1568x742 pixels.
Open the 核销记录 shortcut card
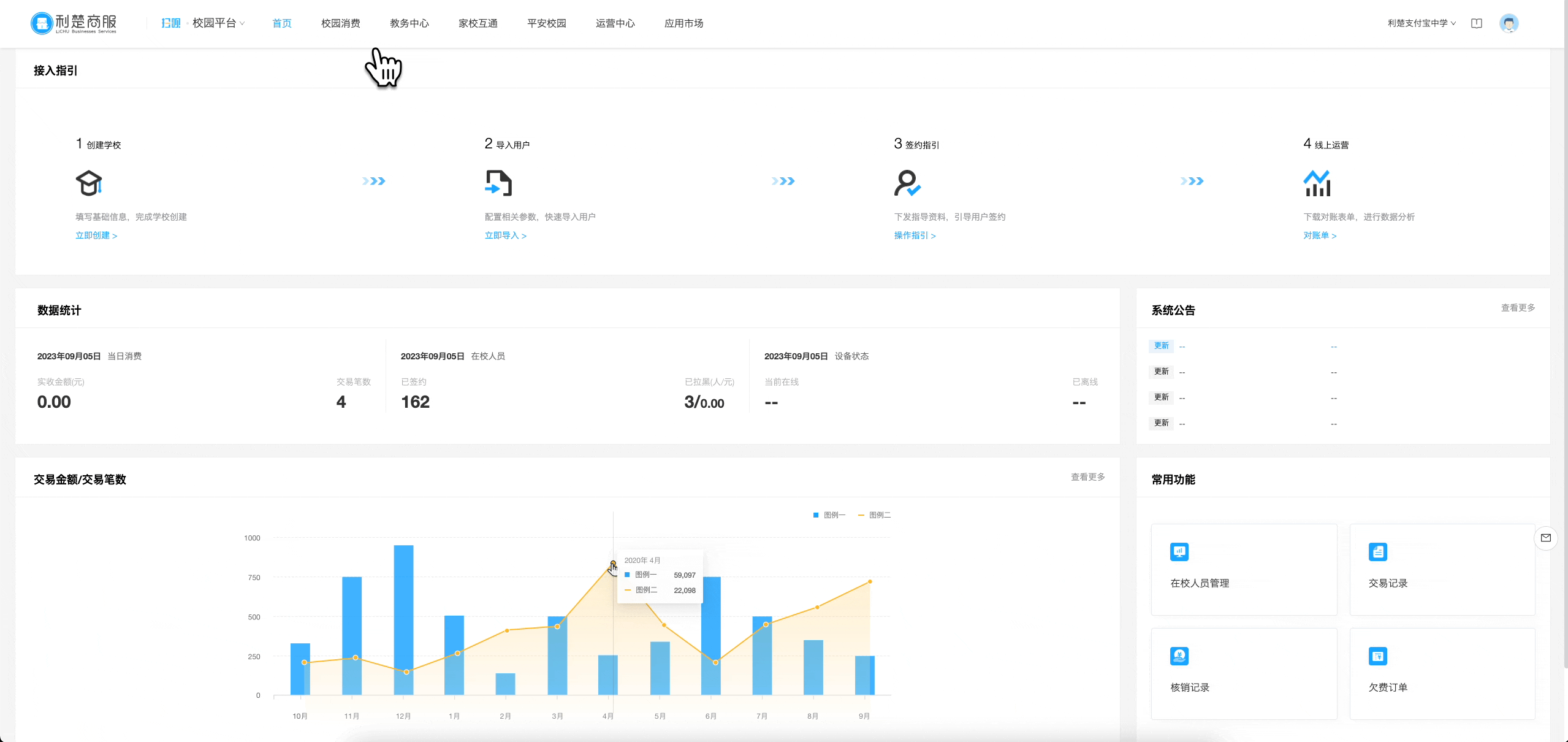1244,673
